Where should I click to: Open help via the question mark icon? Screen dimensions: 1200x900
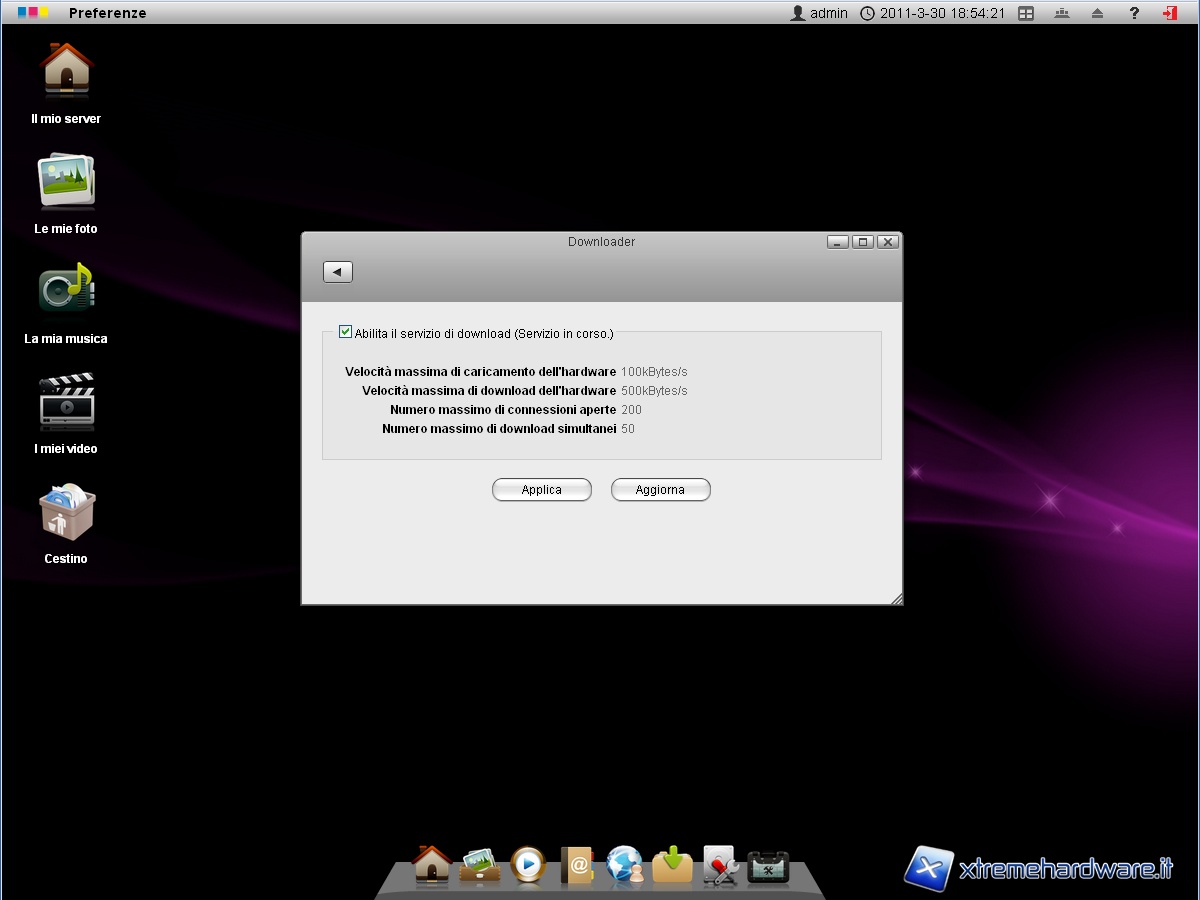1134,13
